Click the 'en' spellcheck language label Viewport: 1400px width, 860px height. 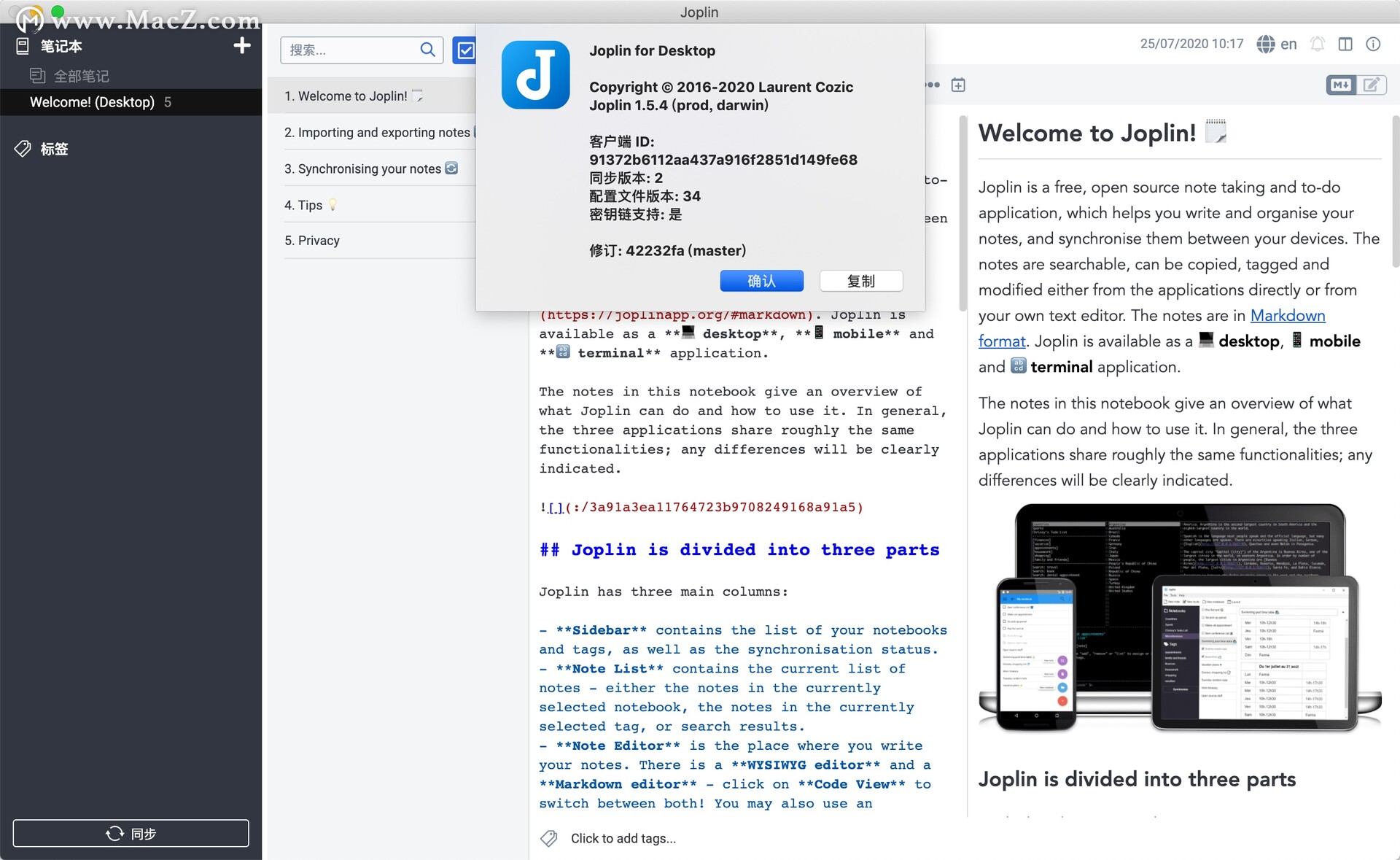tap(1288, 44)
